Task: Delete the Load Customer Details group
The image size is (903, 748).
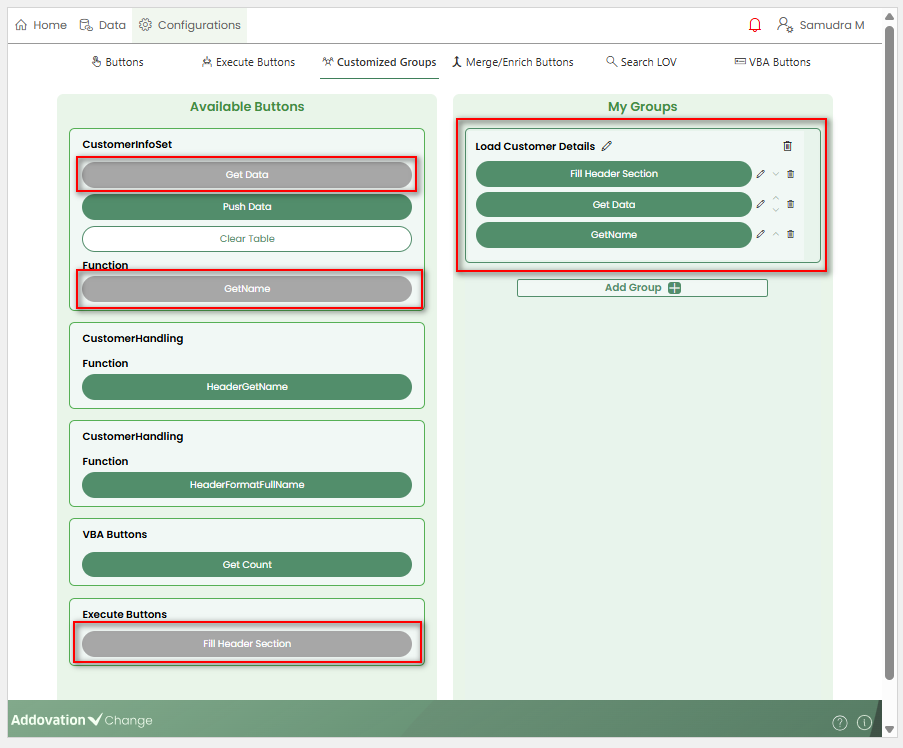Action: click(x=787, y=146)
